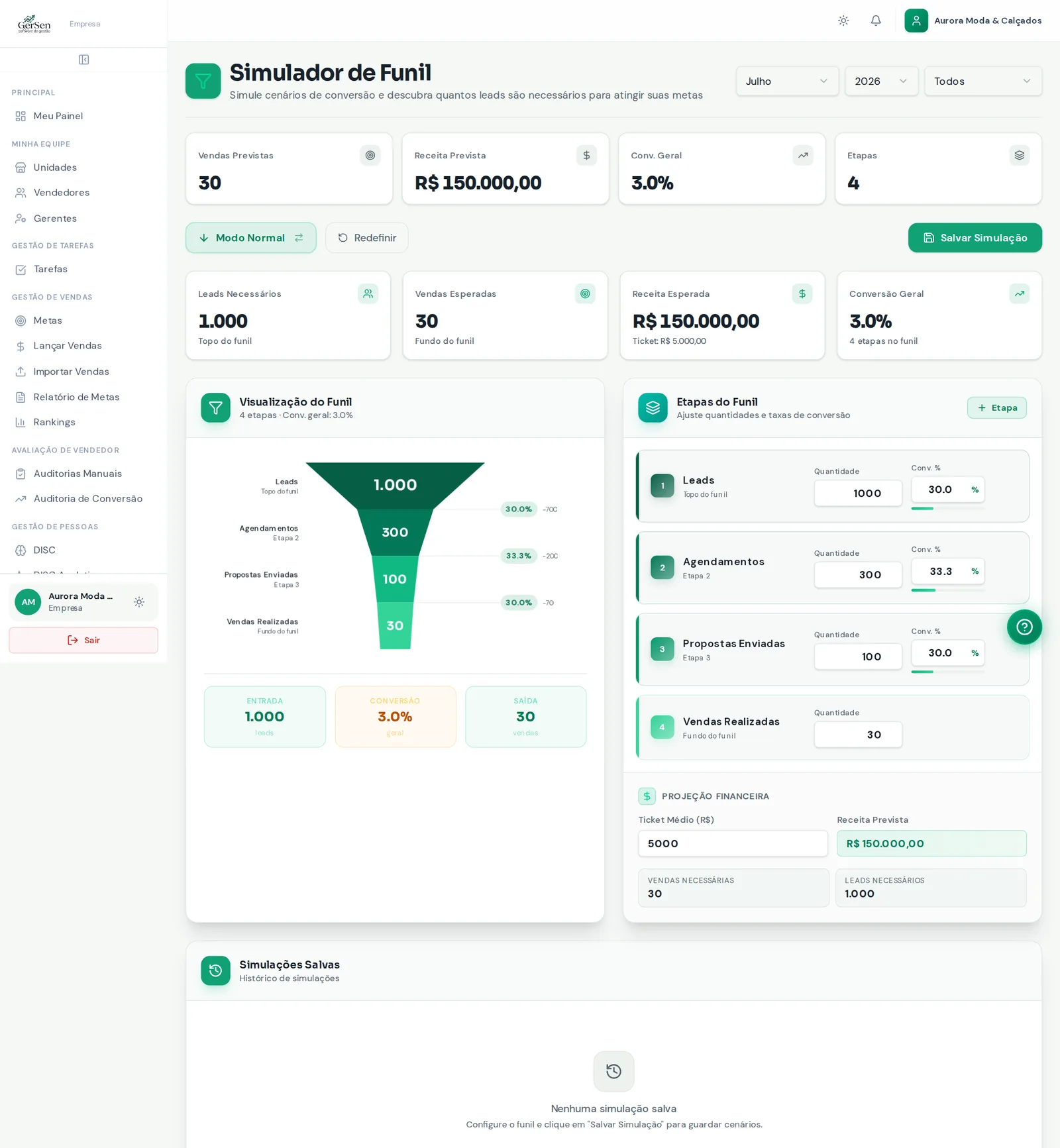Adjust Agendamentos conversion slider bar
The width and height of the screenshot is (1060, 1148).
[947, 590]
